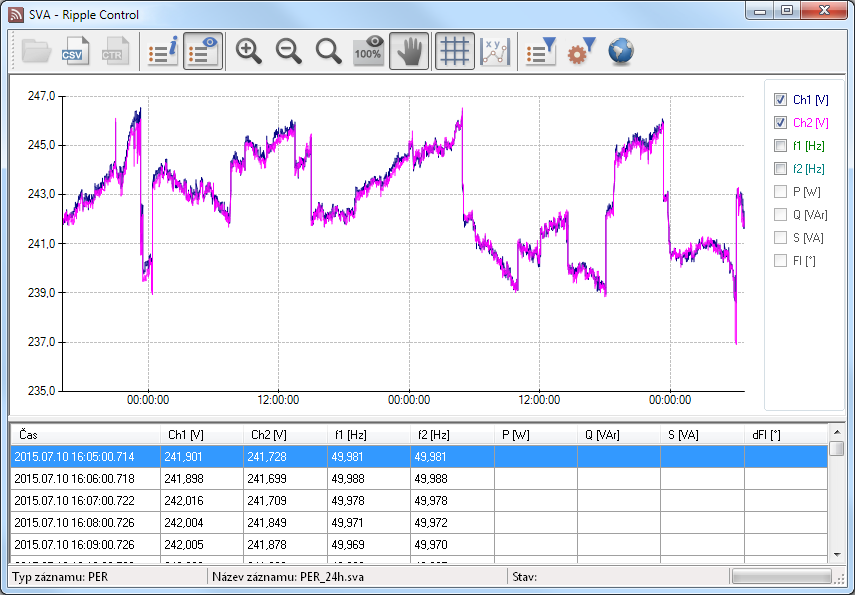Uncheck the Ch1 [V] checkbox
Image resolution: width=855 pixels, height=595 pixels.
pyautogui.click(x=780, y=100)
